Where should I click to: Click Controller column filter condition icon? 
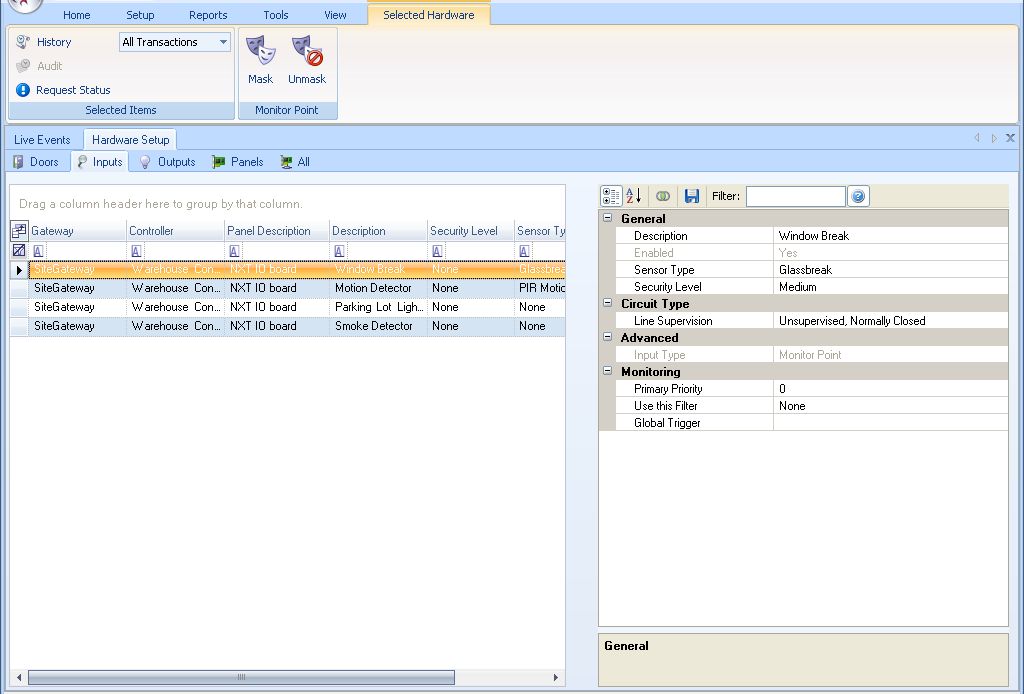tap(136, 251)
